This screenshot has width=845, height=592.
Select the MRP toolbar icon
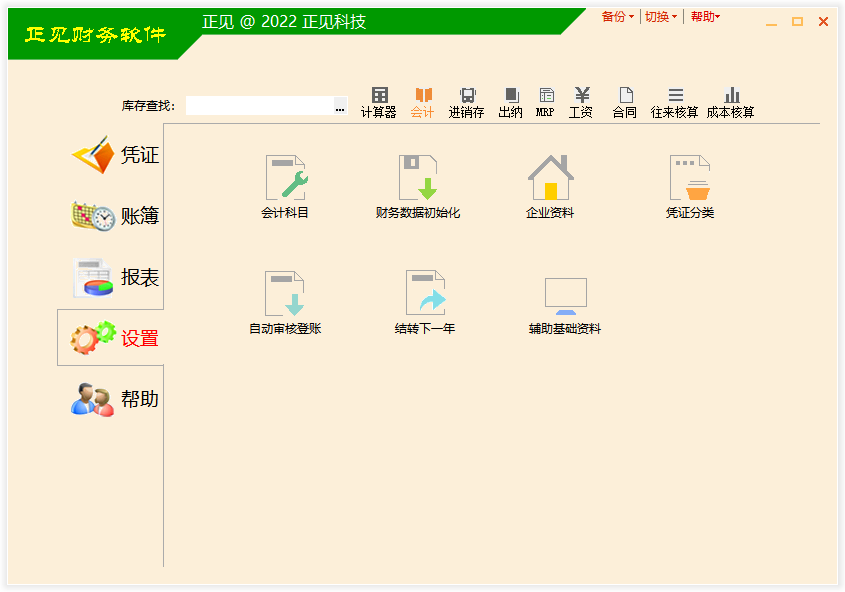point(545,102)
